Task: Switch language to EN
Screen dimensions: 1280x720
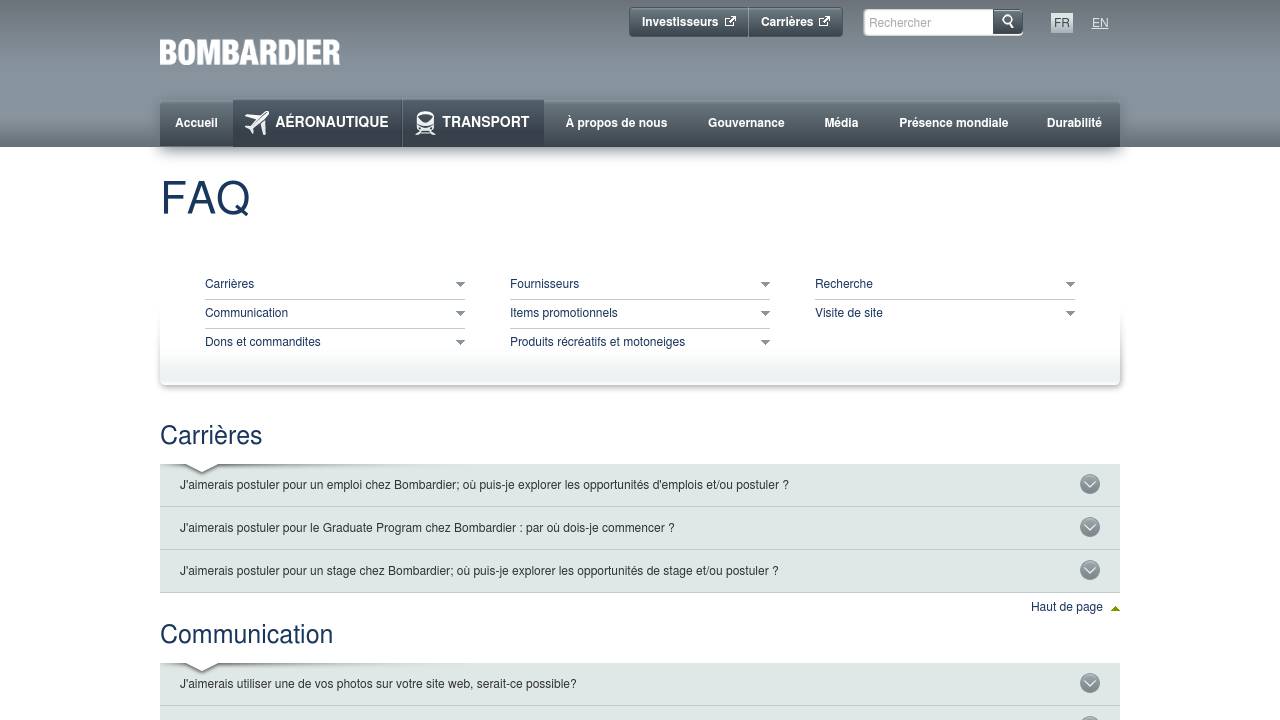Action: click(1100, 23)
